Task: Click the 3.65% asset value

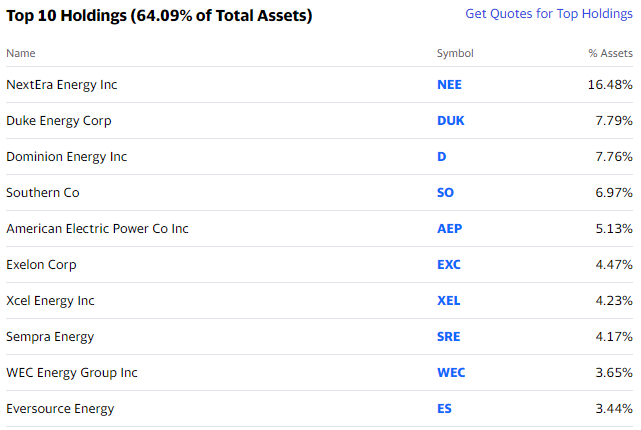Action: 614,372
